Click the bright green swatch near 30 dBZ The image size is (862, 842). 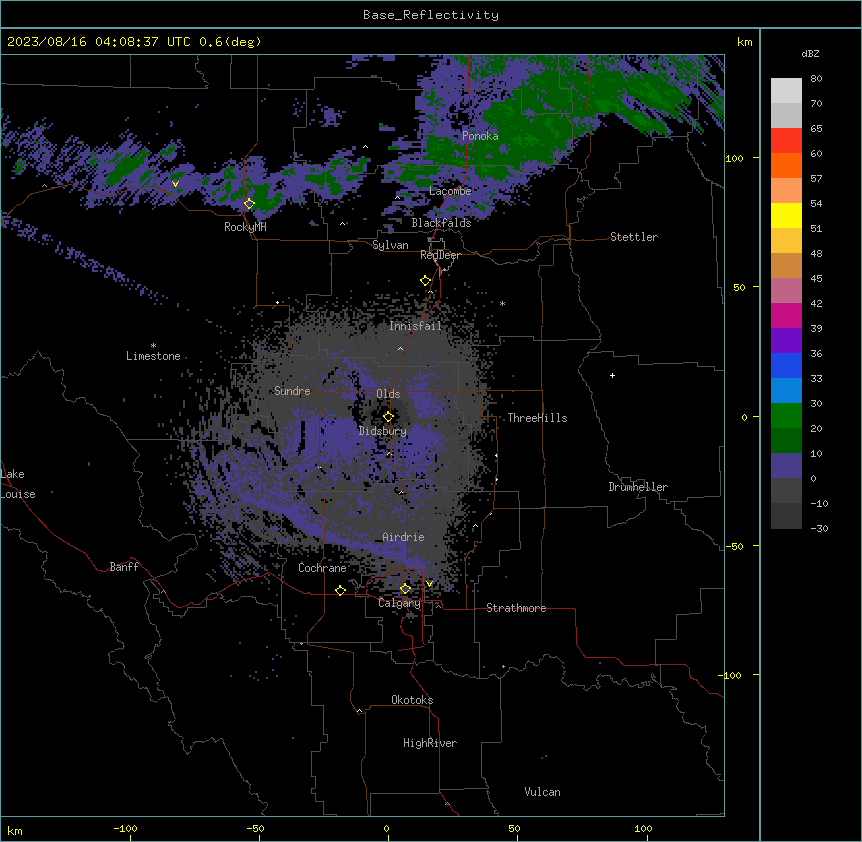[786, 416]
